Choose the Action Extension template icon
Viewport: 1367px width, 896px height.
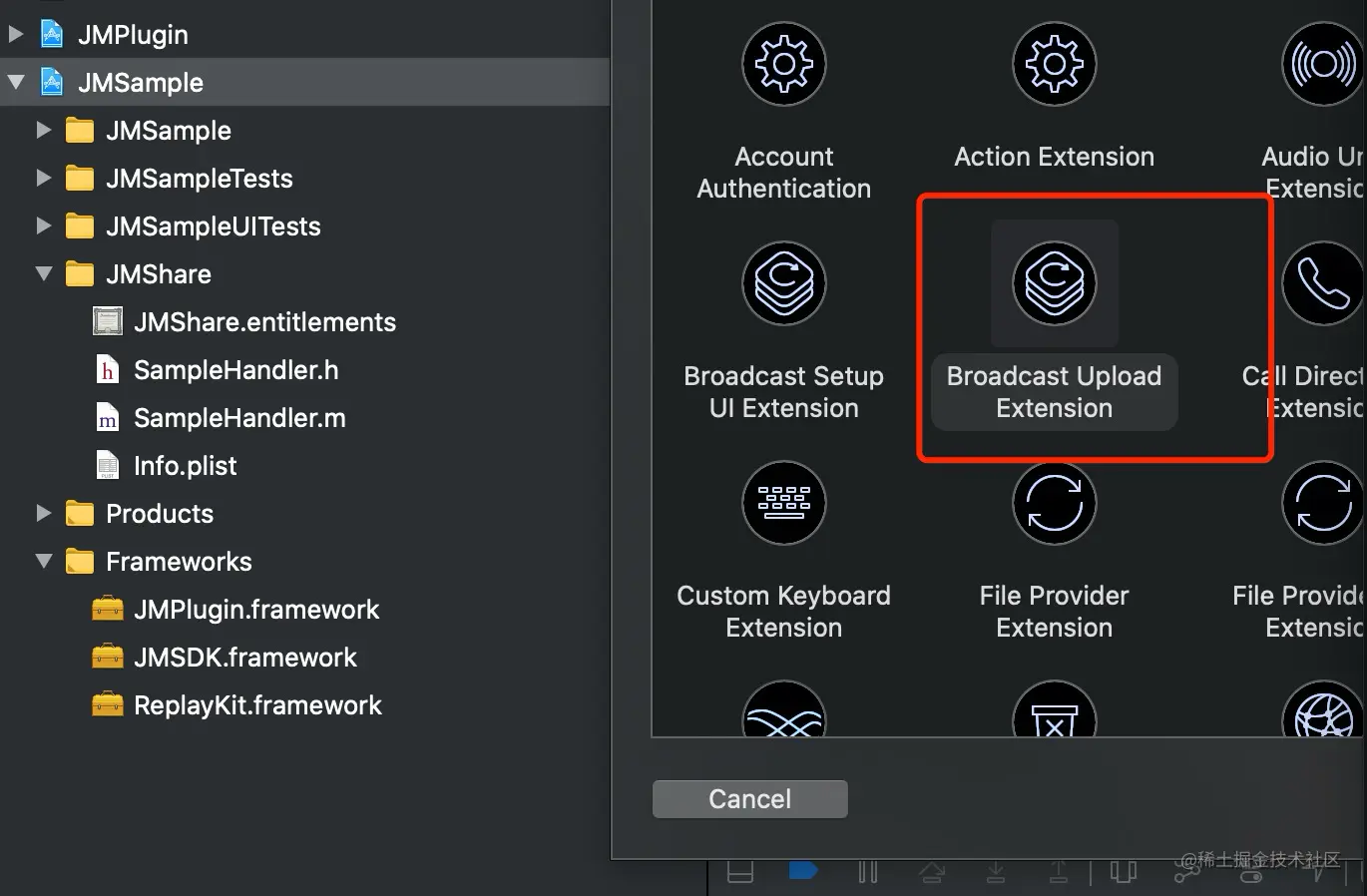[1054, 65]
